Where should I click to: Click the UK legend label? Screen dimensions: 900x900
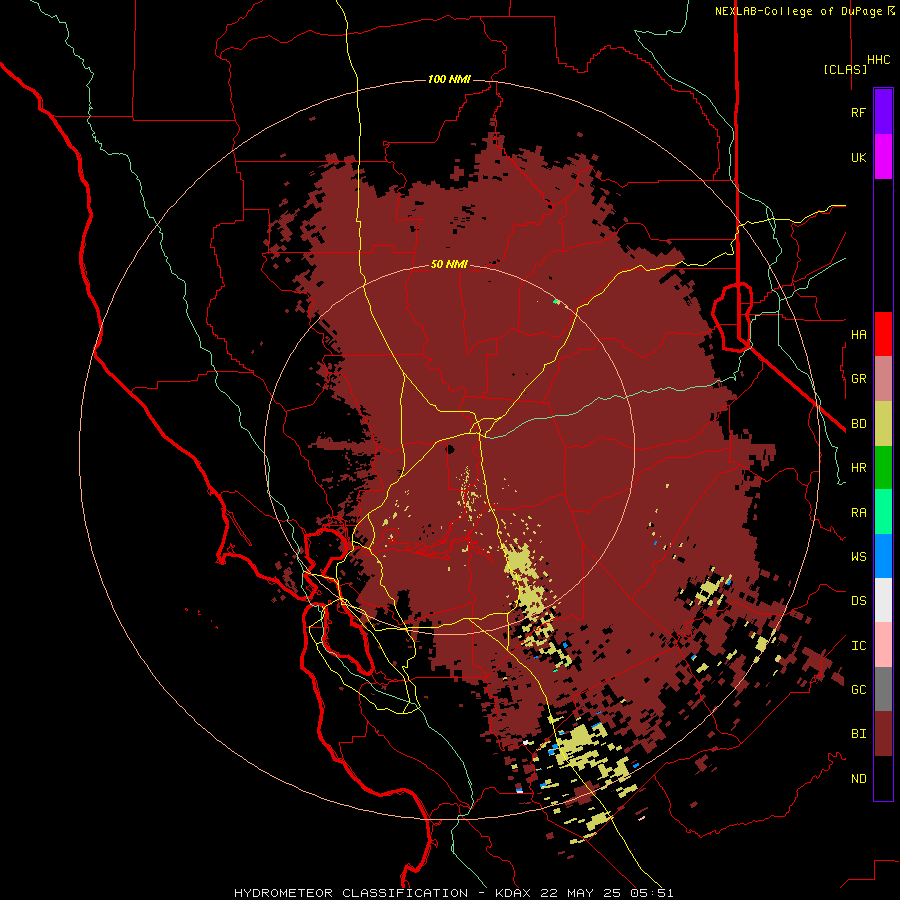point(858,157)
